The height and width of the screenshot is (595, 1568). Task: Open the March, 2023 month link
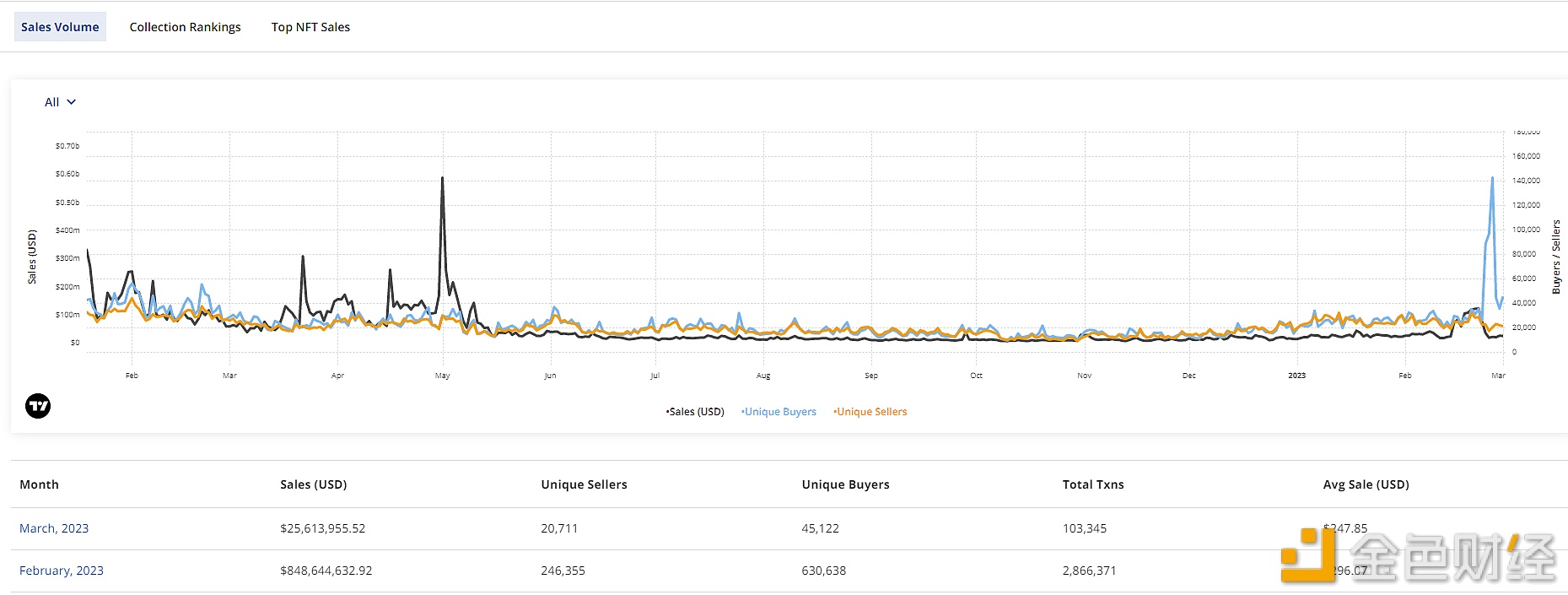coord(54,528)
